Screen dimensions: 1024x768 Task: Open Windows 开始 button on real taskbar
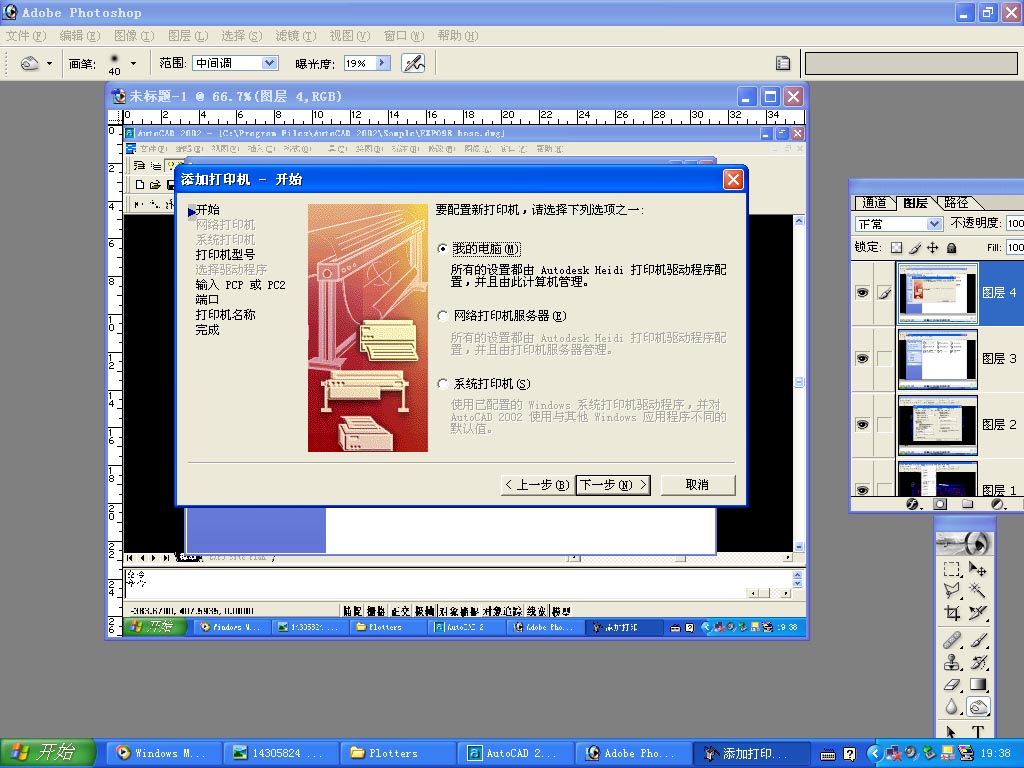(x=47, y=753)
